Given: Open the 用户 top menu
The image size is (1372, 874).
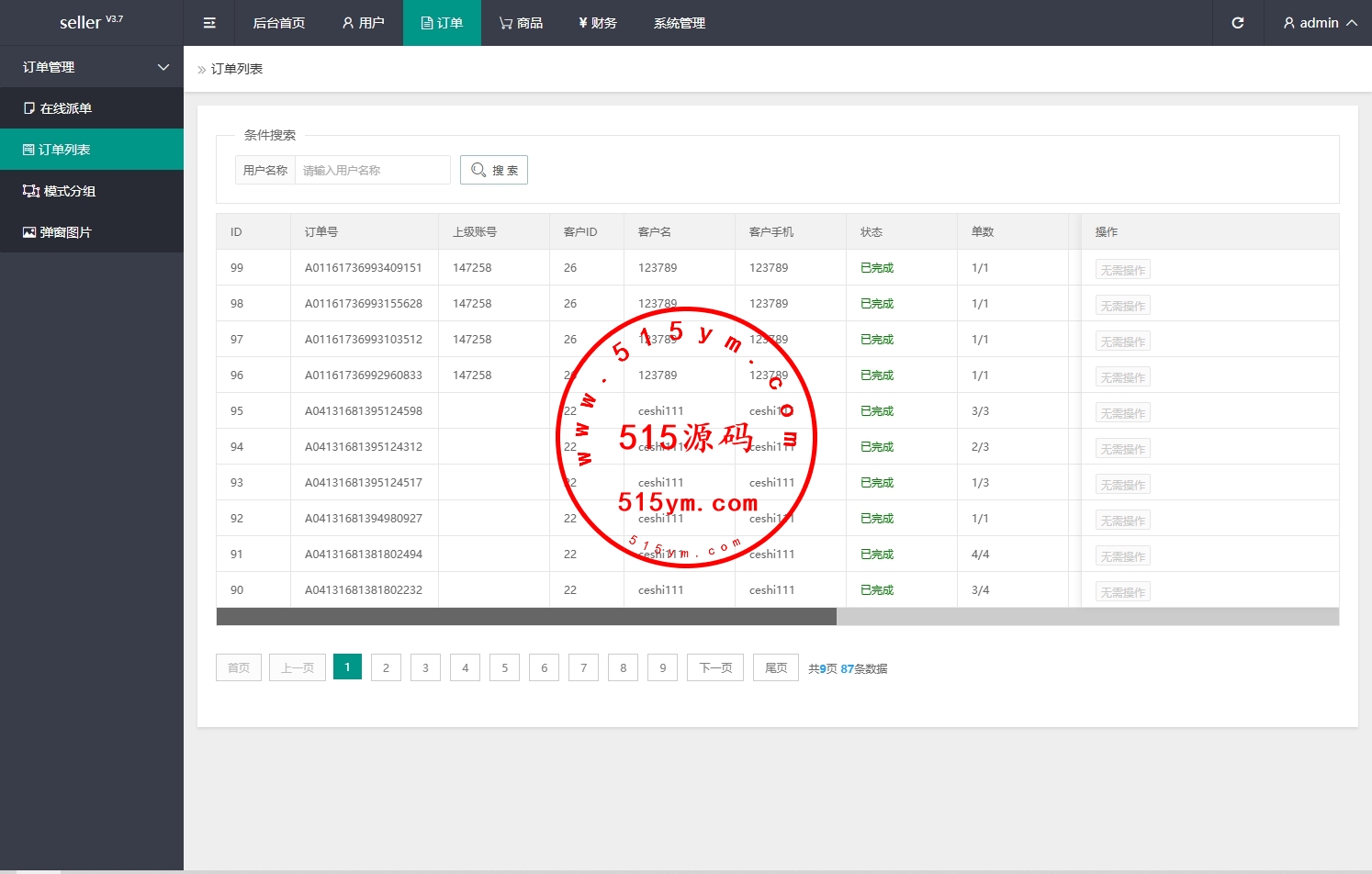Looking at the screenshot, I should [x=364, y=23].
